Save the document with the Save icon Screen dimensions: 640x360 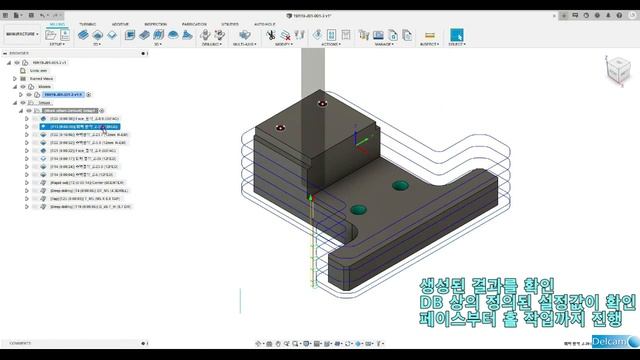(31, 16)
